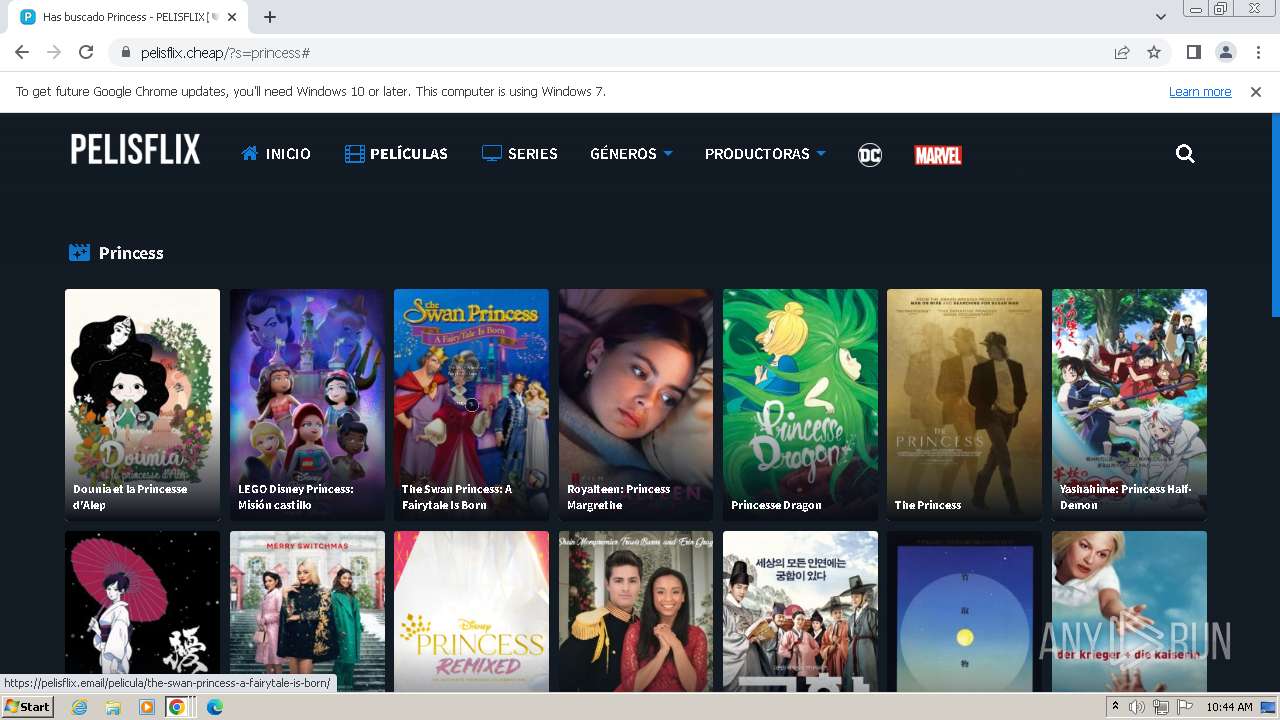The width and height of the screenshot is (1280, 720).
Task: Share this page icon in address bar
Action: [x=1122, y=52]
